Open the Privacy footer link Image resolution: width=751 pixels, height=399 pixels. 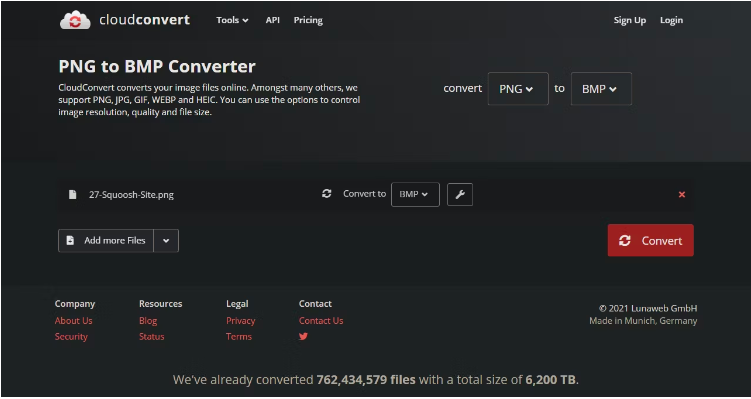[240, 320]
